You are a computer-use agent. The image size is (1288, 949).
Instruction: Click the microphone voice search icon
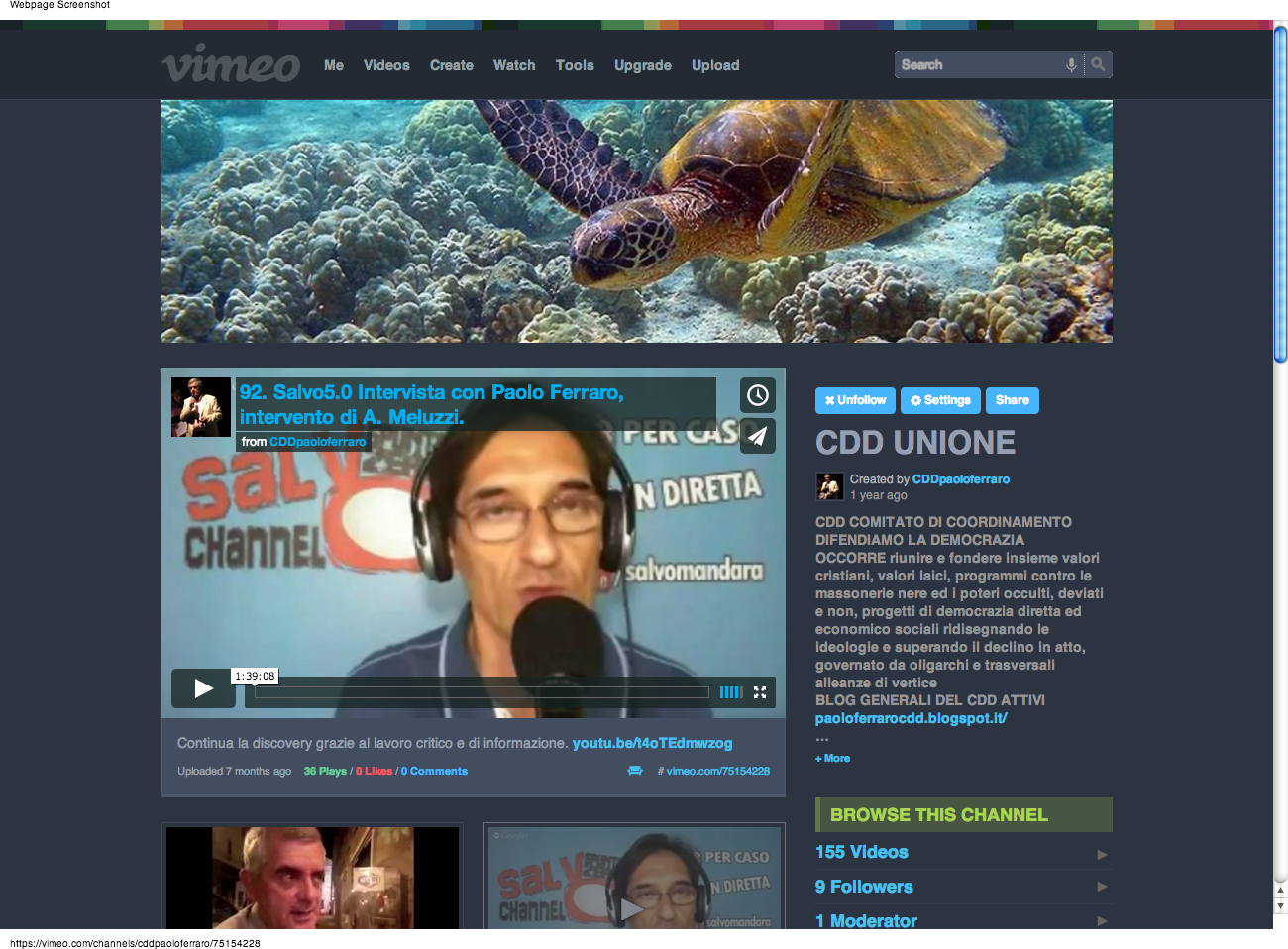(1071, 64)
